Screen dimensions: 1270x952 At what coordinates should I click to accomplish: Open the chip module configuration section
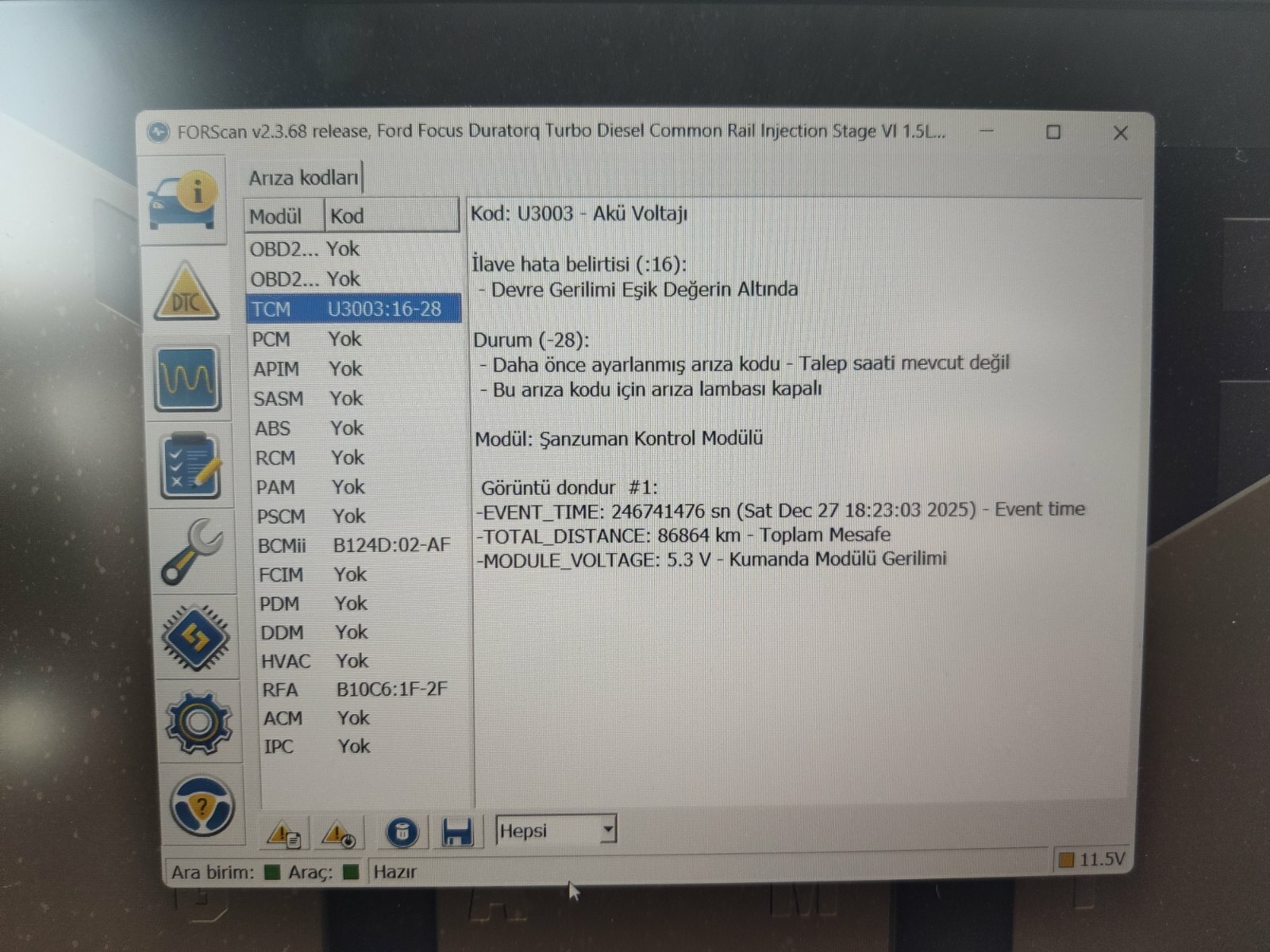(x=196, y=637)
